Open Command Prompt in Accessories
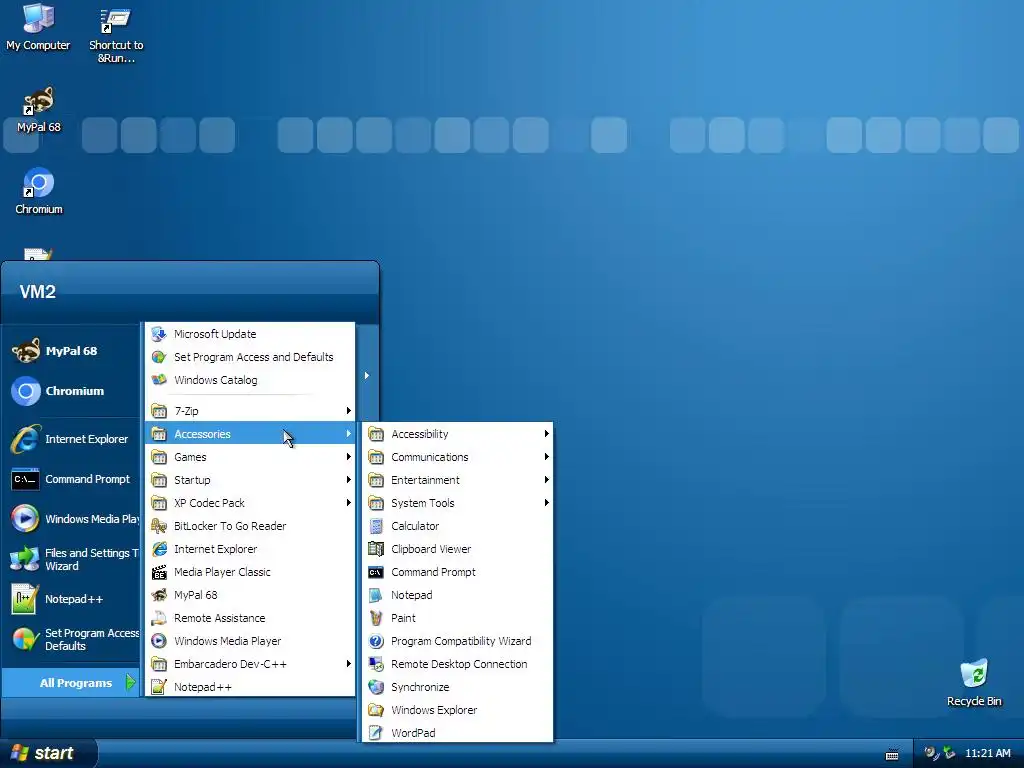Screen dimensions: 1024x768 457,572
